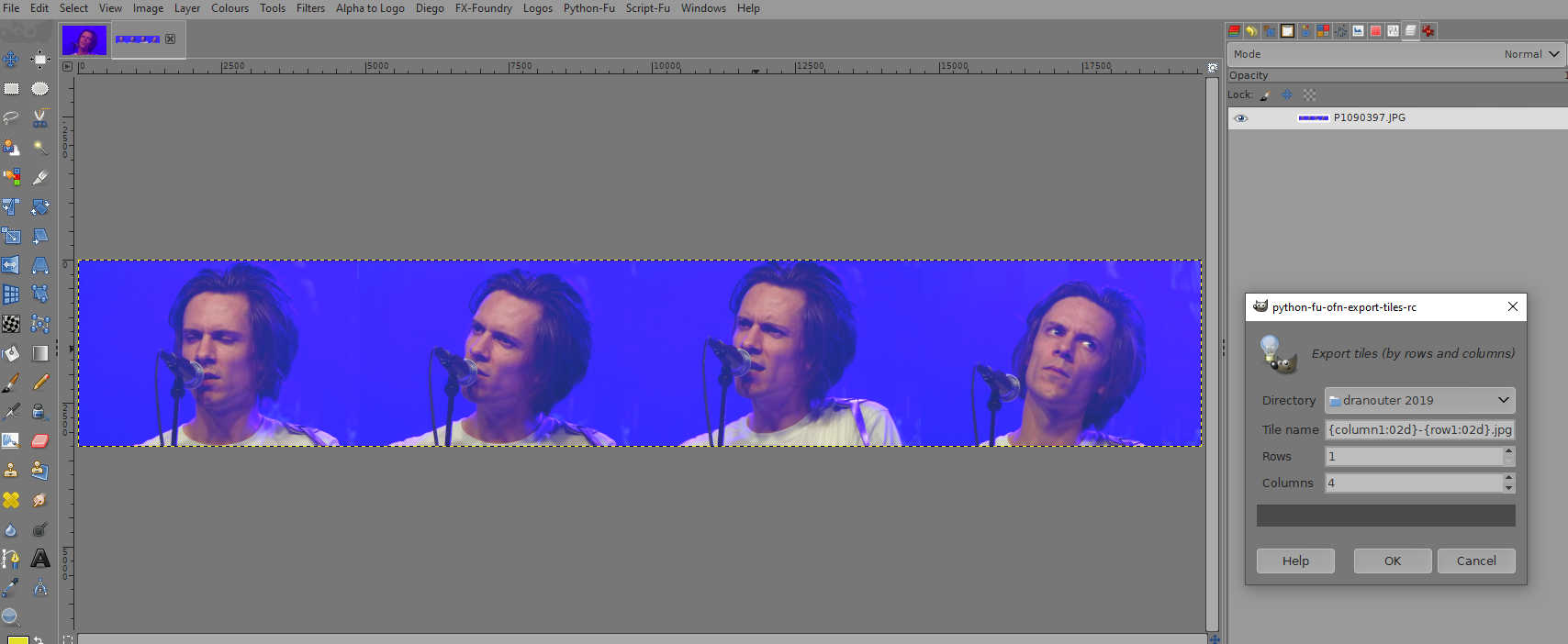Select the Paintbrush tool

point(11,382)
